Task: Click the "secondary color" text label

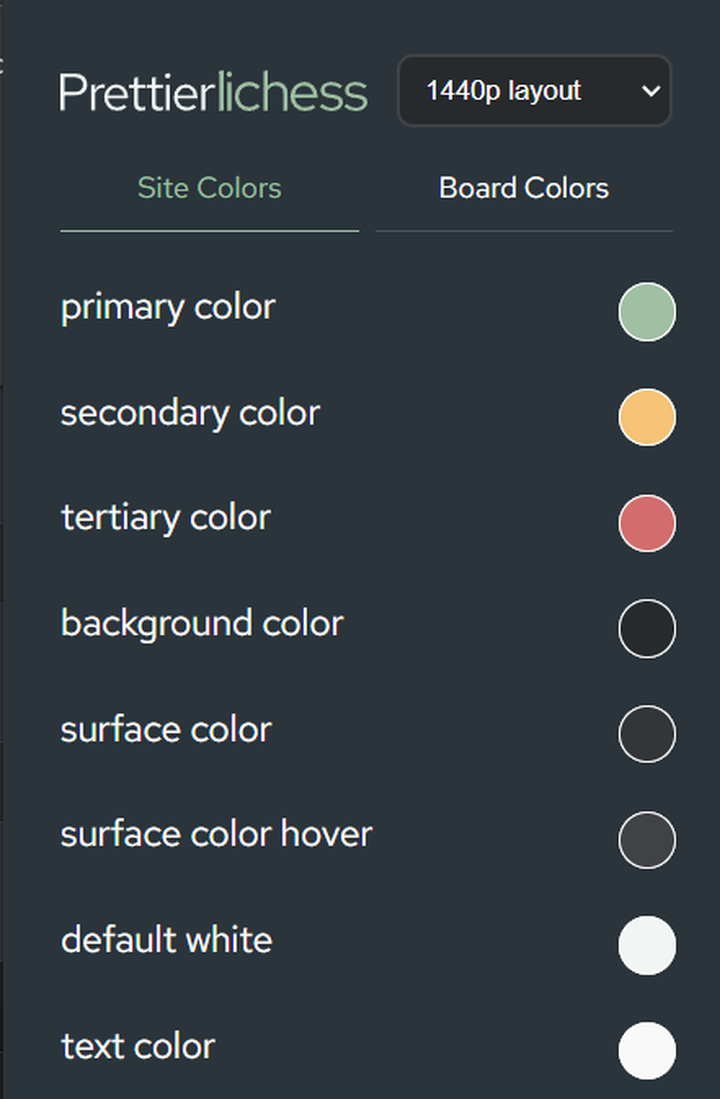Action: (190, 413)
